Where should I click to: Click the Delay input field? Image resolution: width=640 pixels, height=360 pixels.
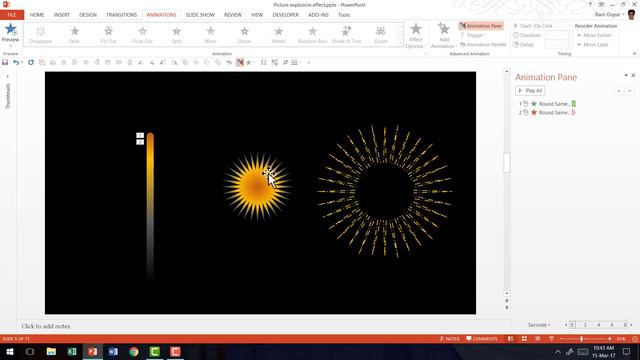tap(558, 44)
